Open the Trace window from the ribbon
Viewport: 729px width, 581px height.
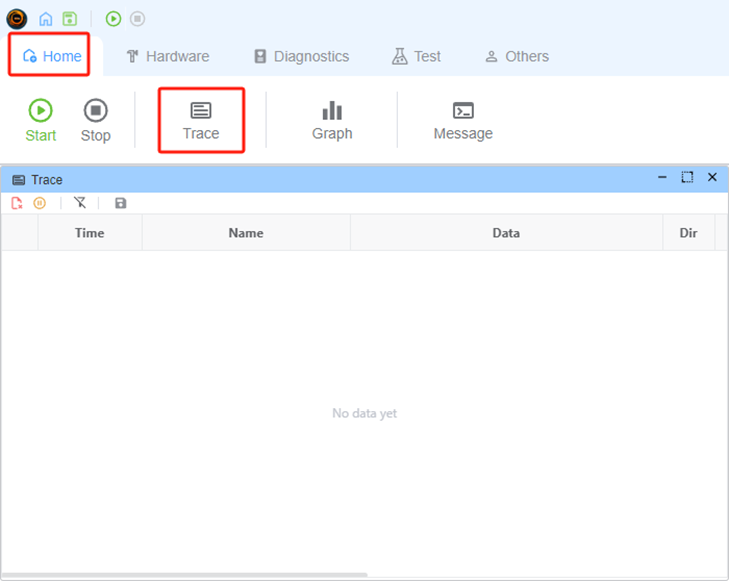(x=201, y=121)
